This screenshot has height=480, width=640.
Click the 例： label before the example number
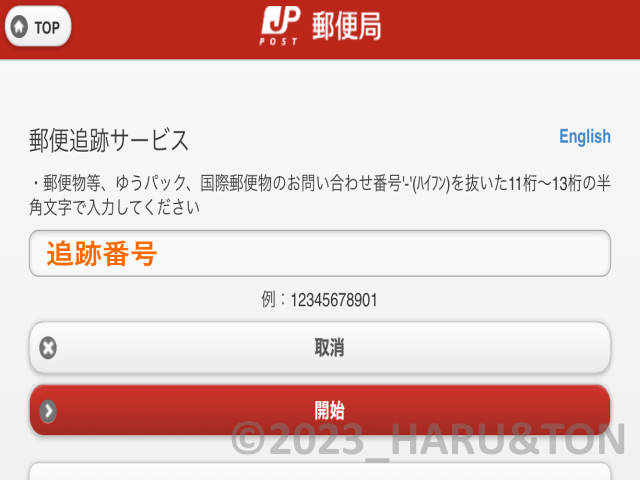[274, 300]
